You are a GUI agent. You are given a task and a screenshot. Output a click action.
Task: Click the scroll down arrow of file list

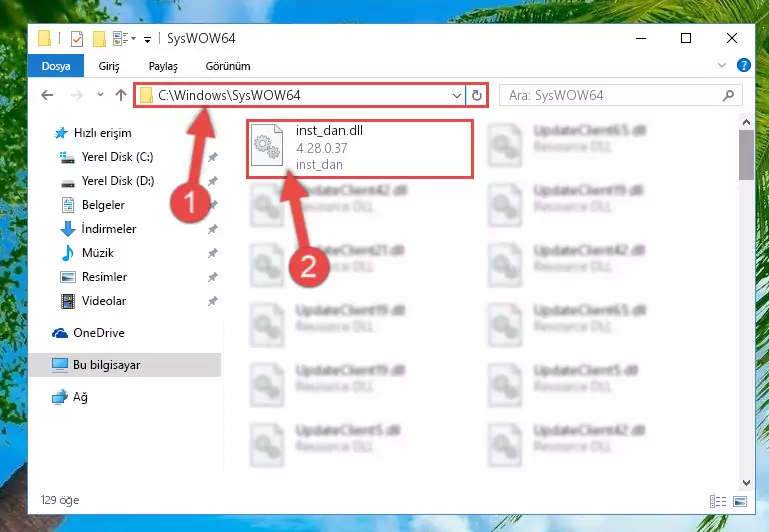(x=746, y=482)
